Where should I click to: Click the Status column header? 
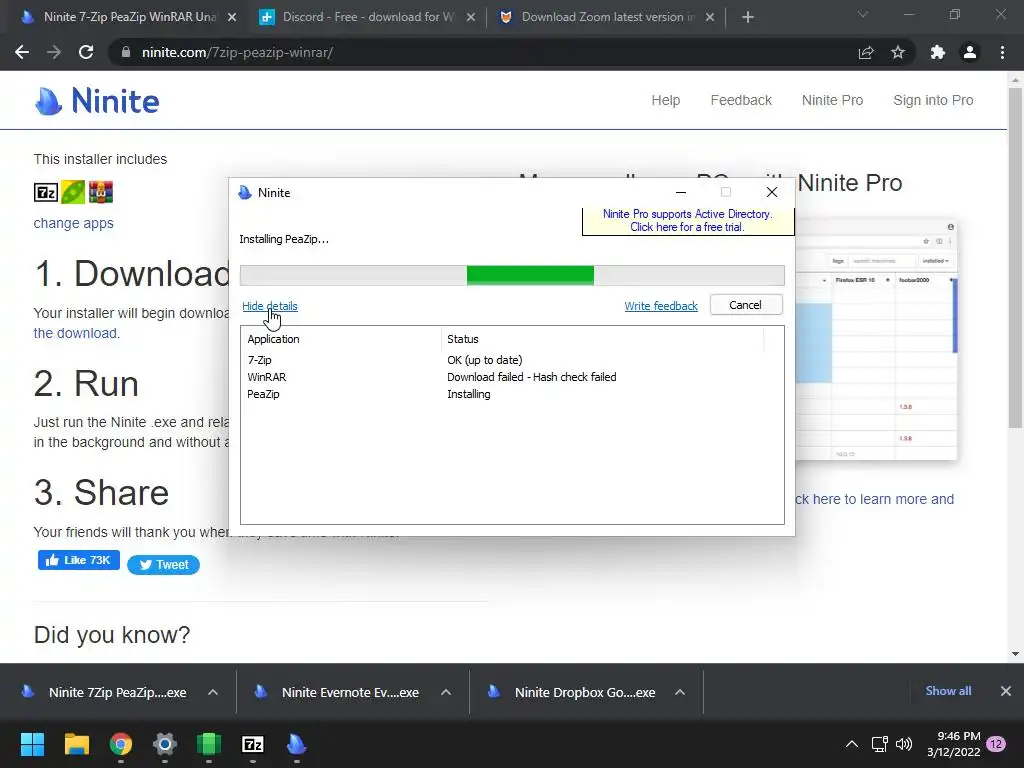602,339
